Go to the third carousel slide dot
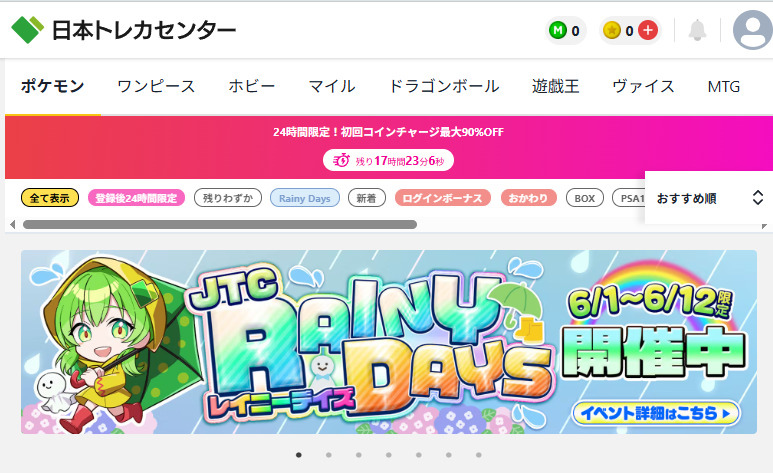The width and height of the screenshot is (773, 473). click(359, 455)
